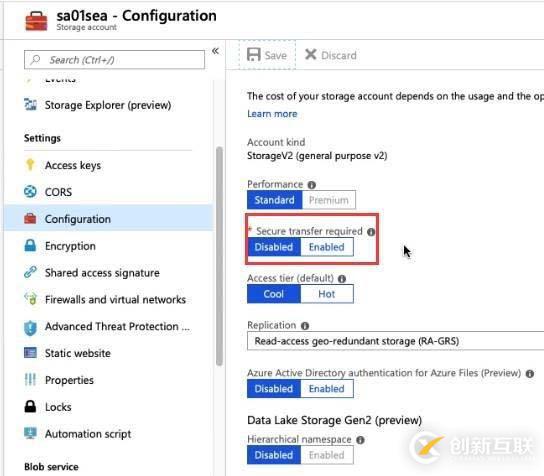Click the Discard button label
This screenshot has width=544, height=476.
(x=339, y=55)
